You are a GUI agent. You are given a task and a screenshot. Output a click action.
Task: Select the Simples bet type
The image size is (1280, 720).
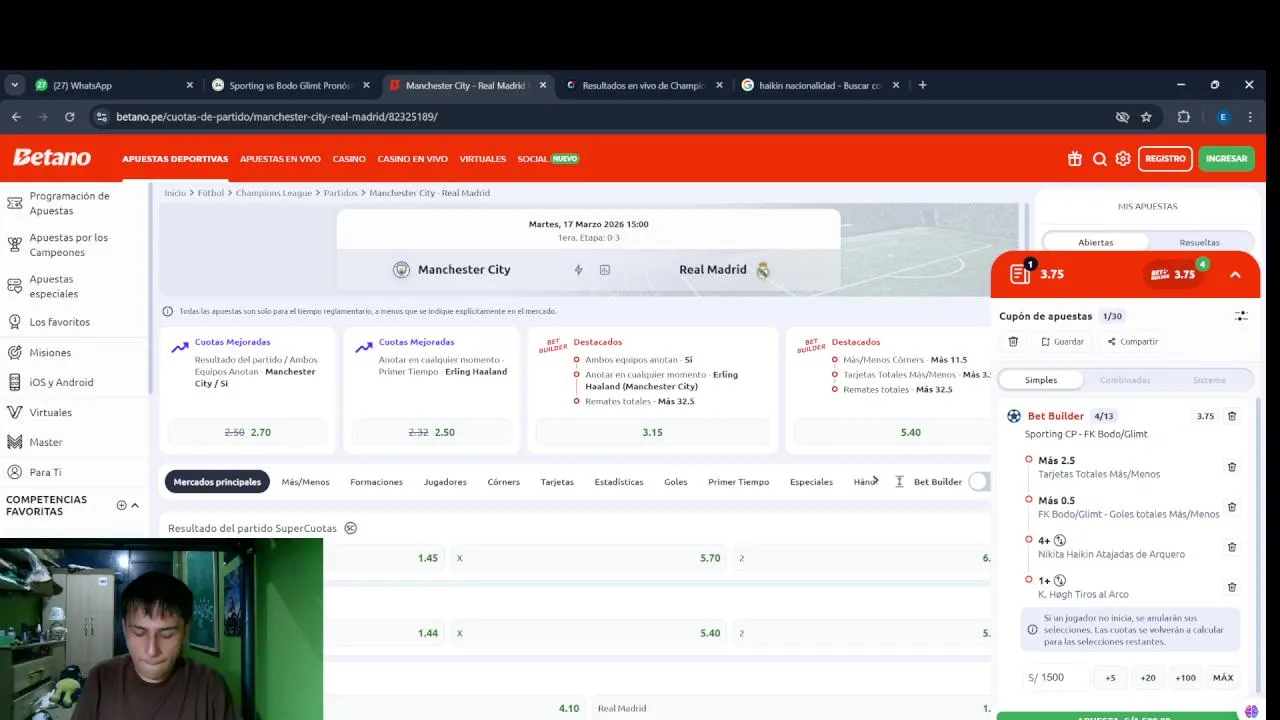coord(1041,380)
